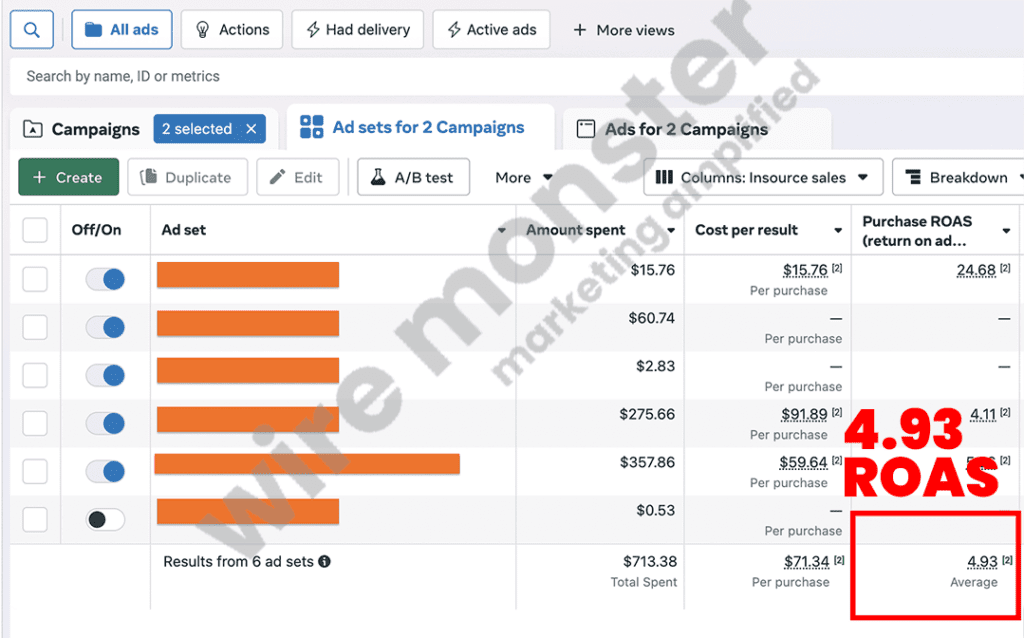Open the Actions lightbulb filter
Screen dimensions: 1024x638
pos(232,30)
